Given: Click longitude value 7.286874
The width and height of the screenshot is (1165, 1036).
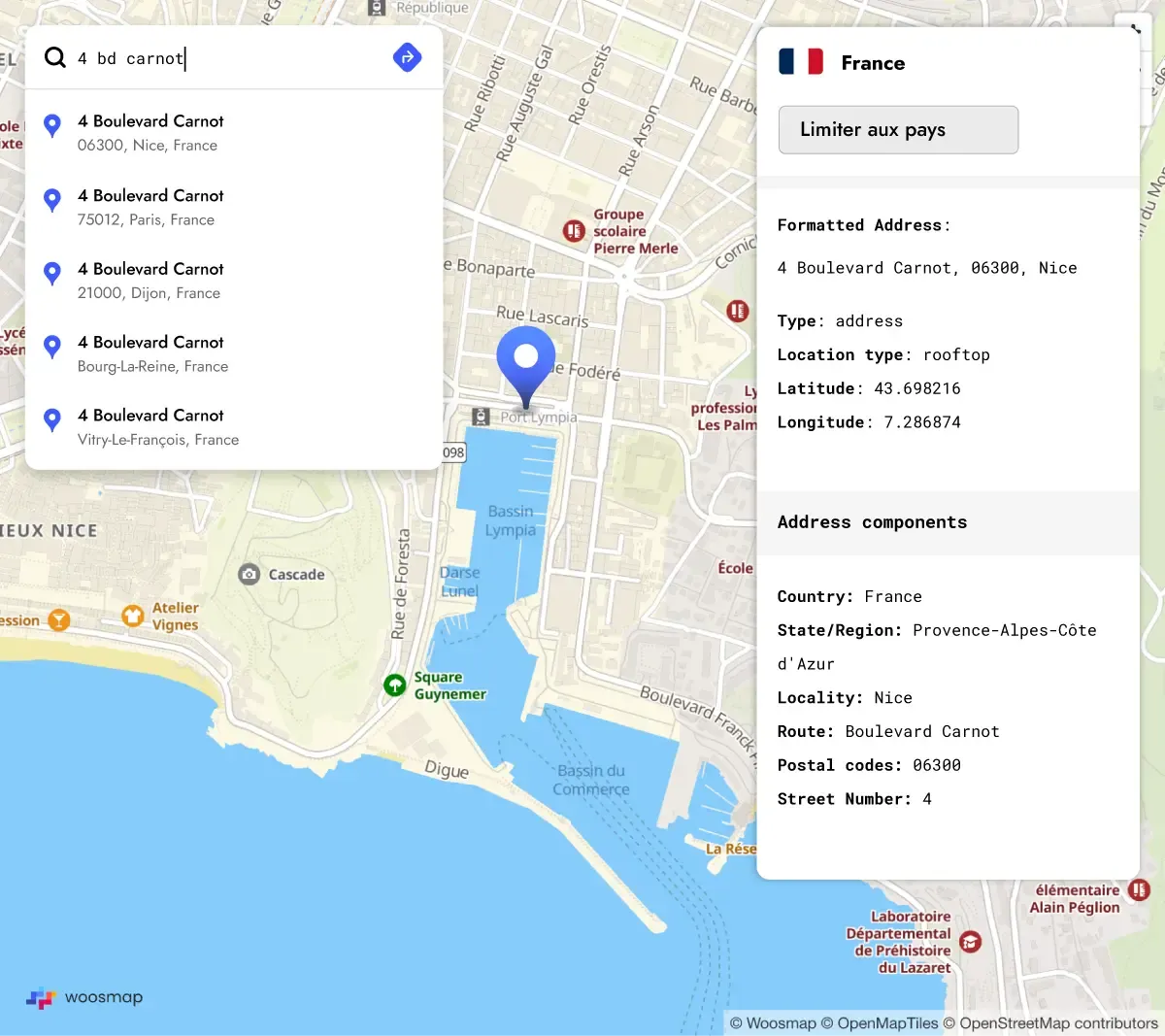Looking at the screenshot, I should click(x=922, y=422).
